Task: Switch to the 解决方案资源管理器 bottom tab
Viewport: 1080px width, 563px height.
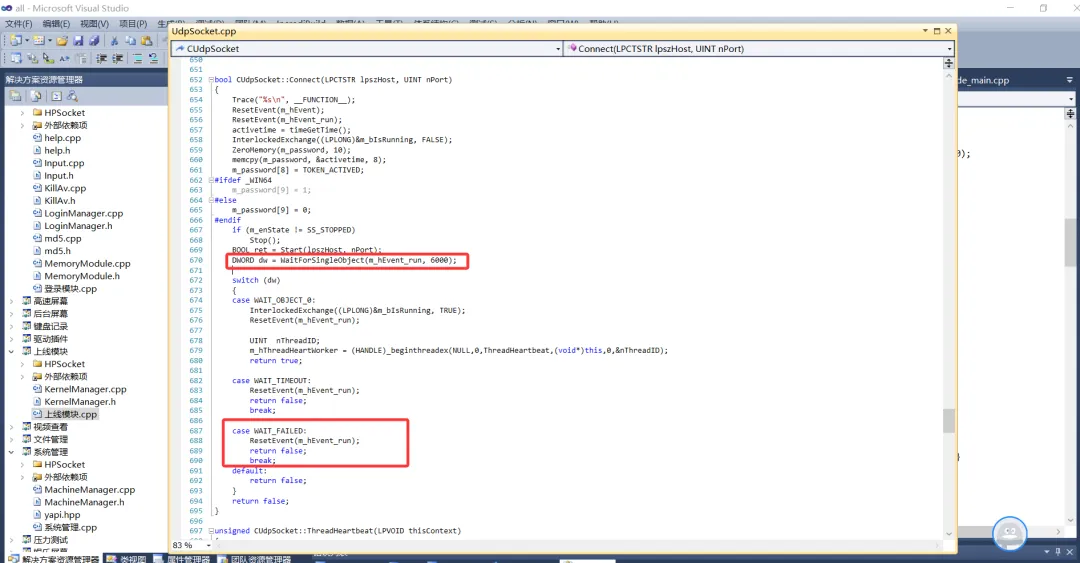Action: coord(54,559)
